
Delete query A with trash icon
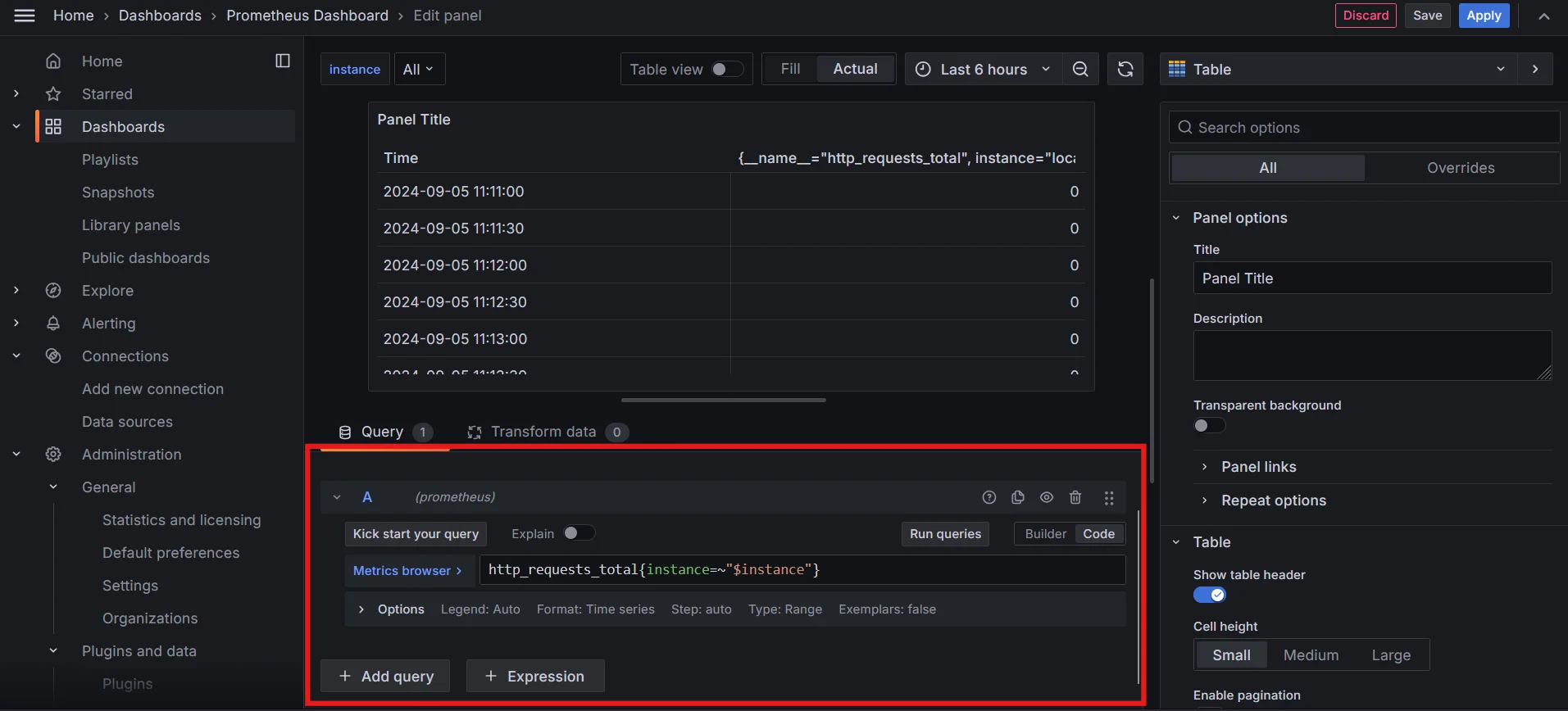tap(1075, 497)
